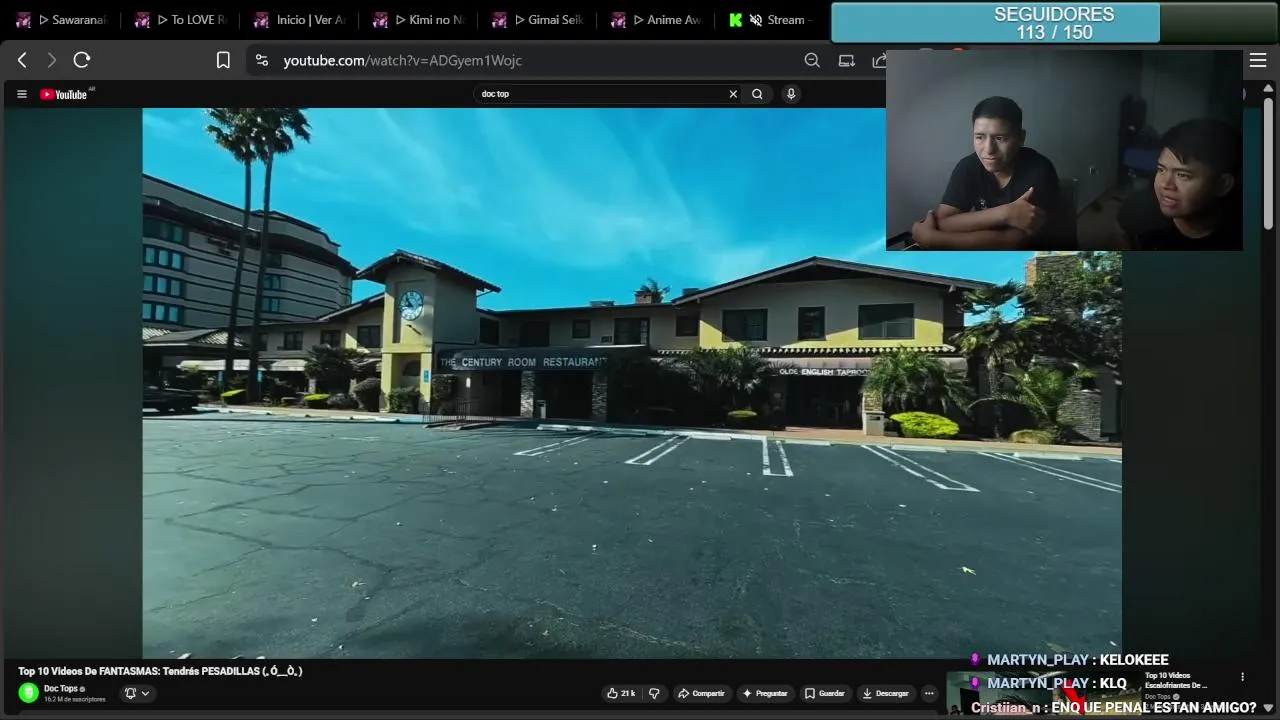Click the cast/screen icon in address bar

pos(846,60)
